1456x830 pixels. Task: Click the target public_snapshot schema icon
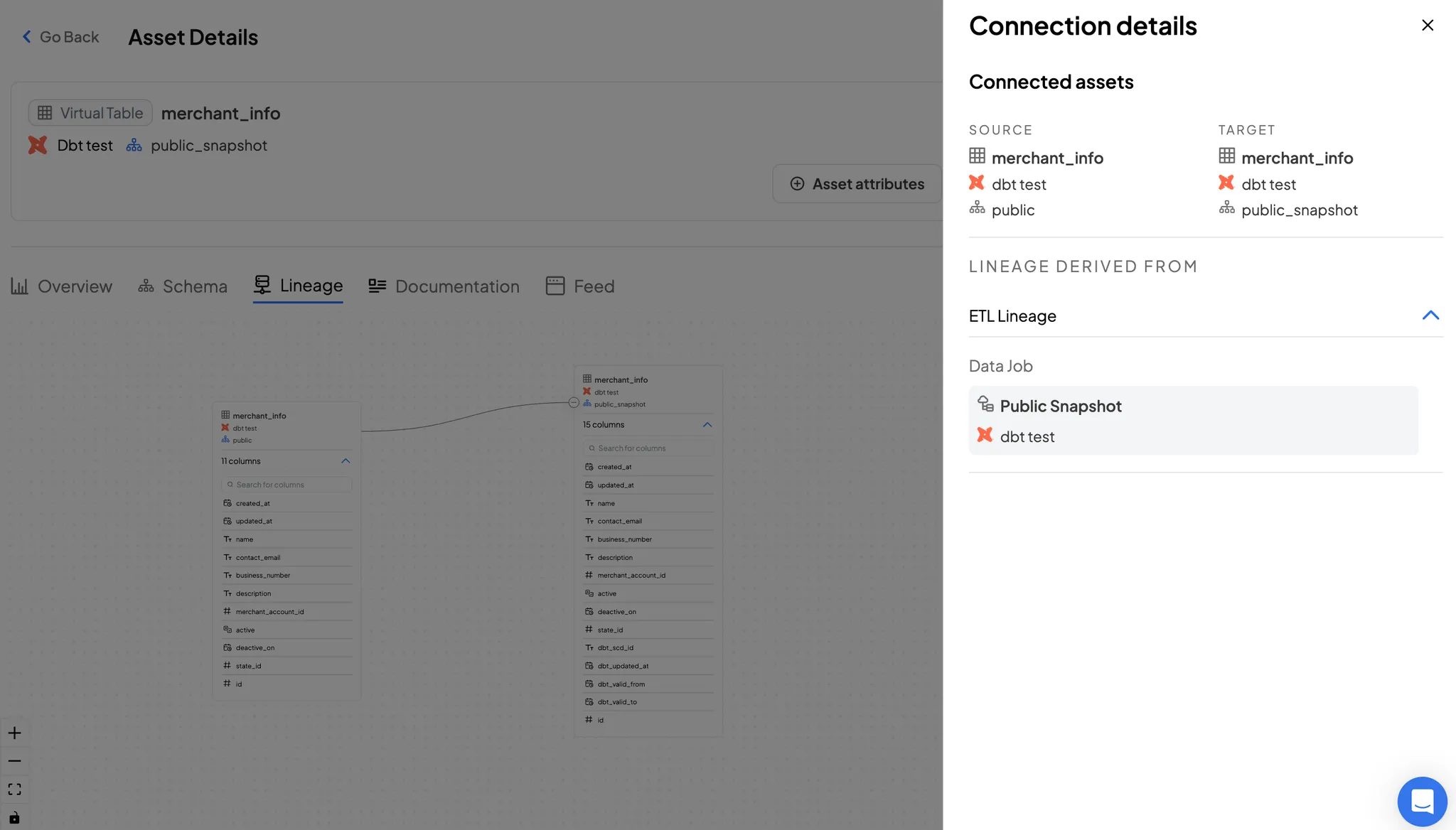1226,207
